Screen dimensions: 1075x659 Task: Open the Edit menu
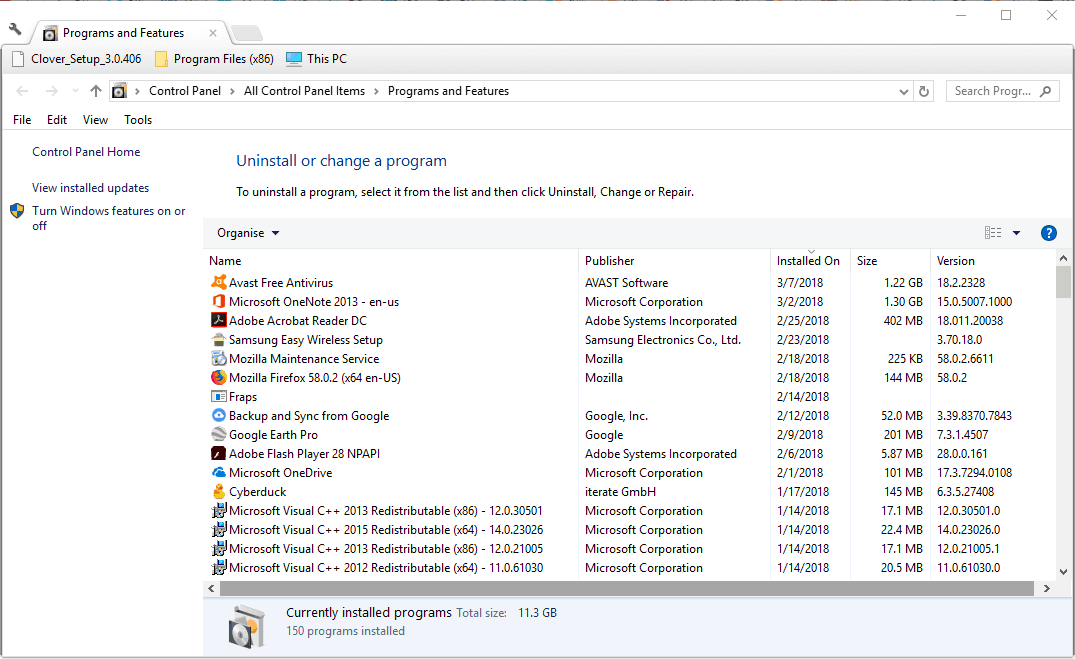pos(57,120)
